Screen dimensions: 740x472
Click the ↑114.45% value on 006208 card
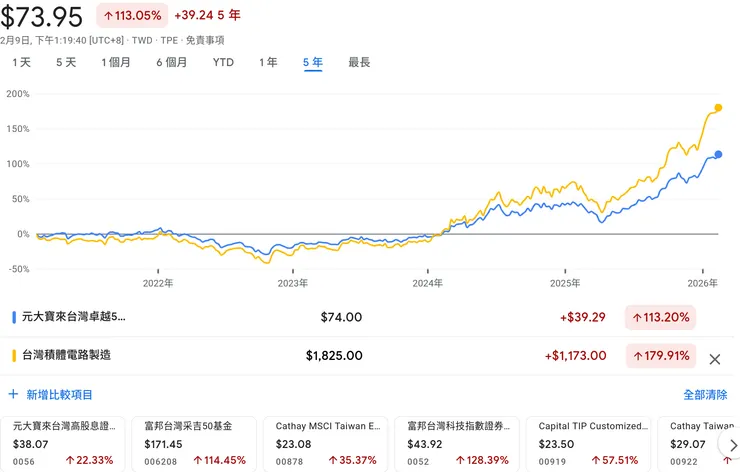point(219,460)
